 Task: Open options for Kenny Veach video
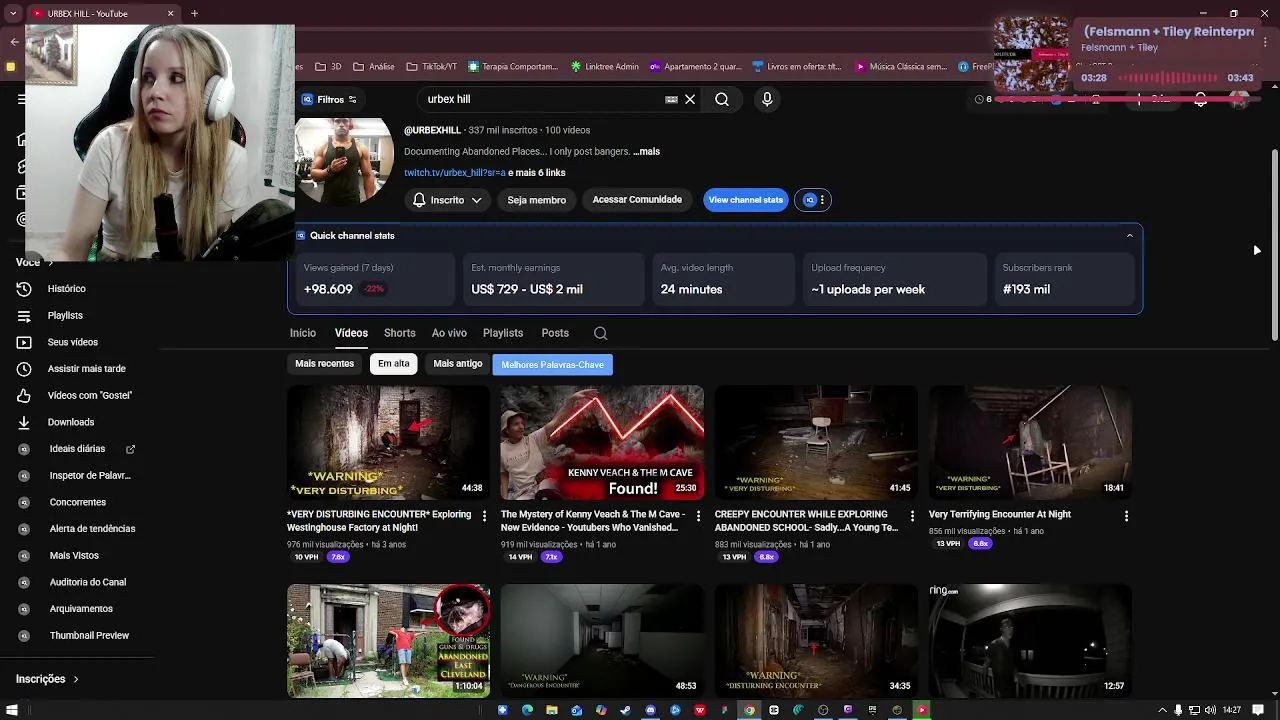698,516
